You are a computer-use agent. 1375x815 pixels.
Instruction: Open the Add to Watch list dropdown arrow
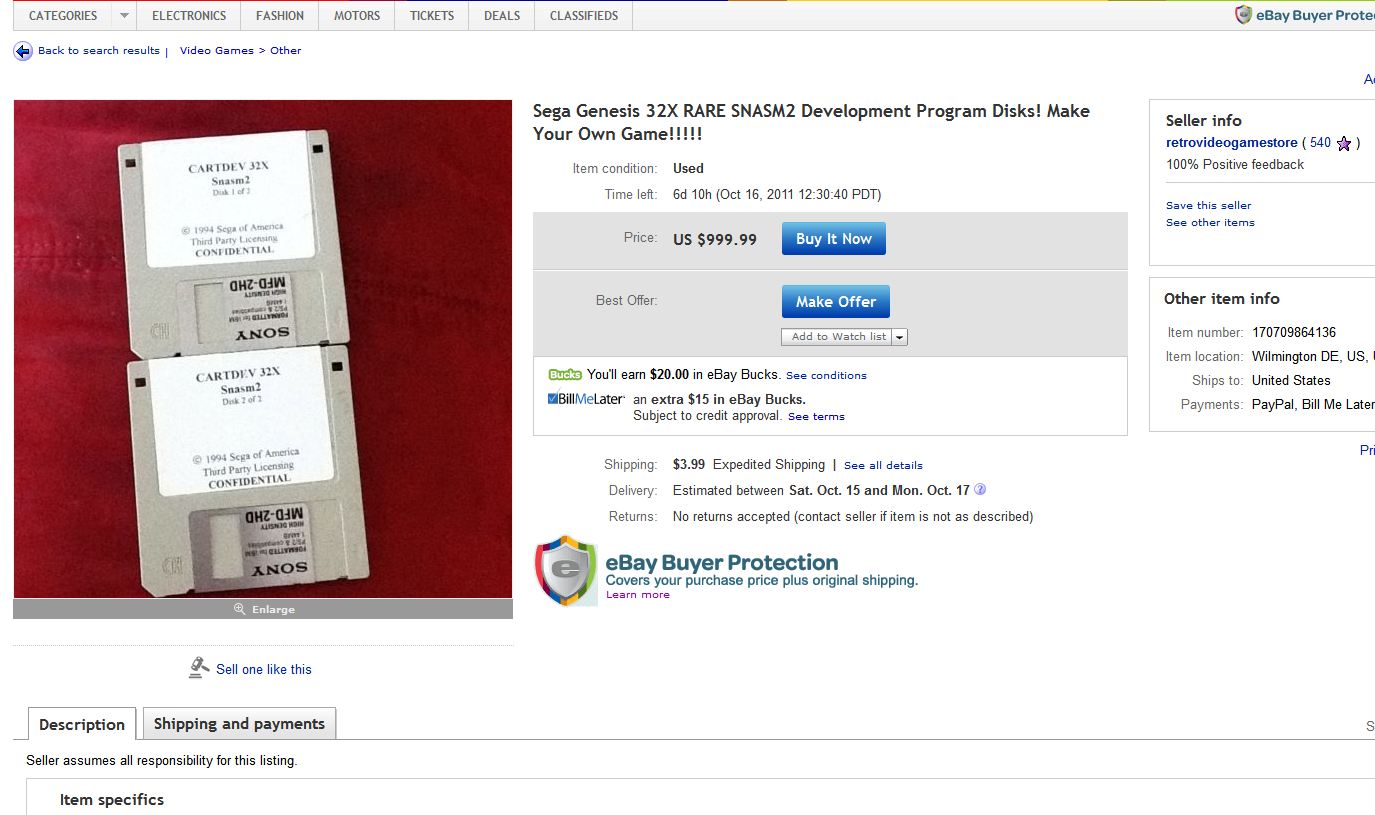[x=899, y=337]
